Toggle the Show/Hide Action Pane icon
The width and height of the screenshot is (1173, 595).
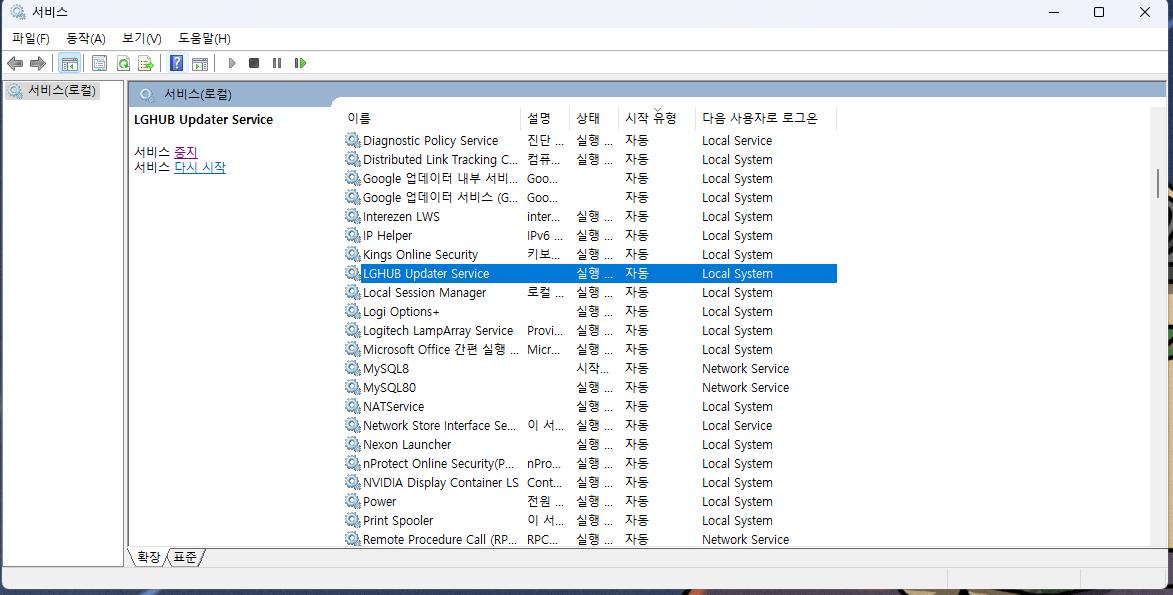[200, 62]
